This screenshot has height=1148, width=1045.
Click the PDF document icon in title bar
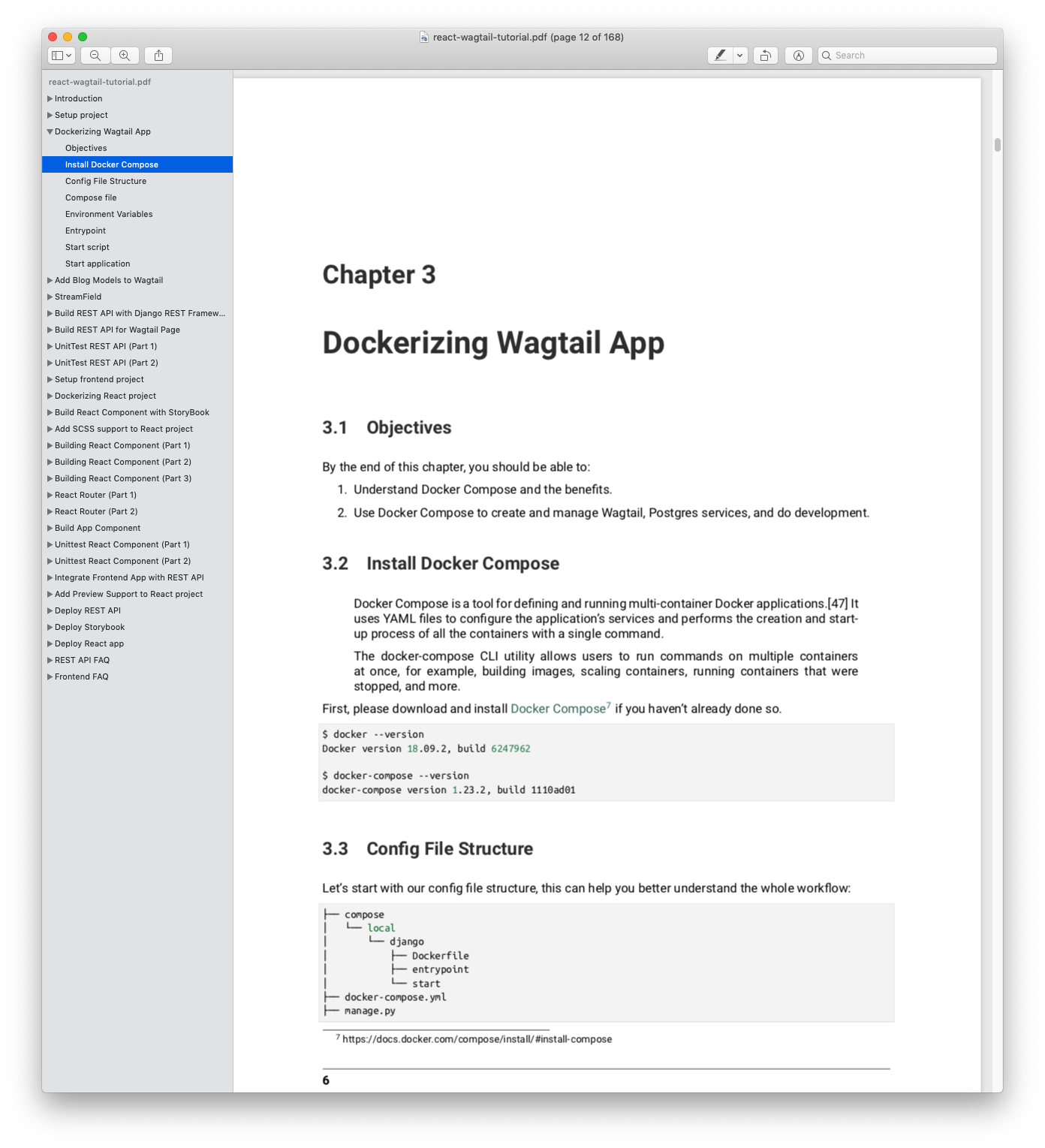(x=424, y=37)
